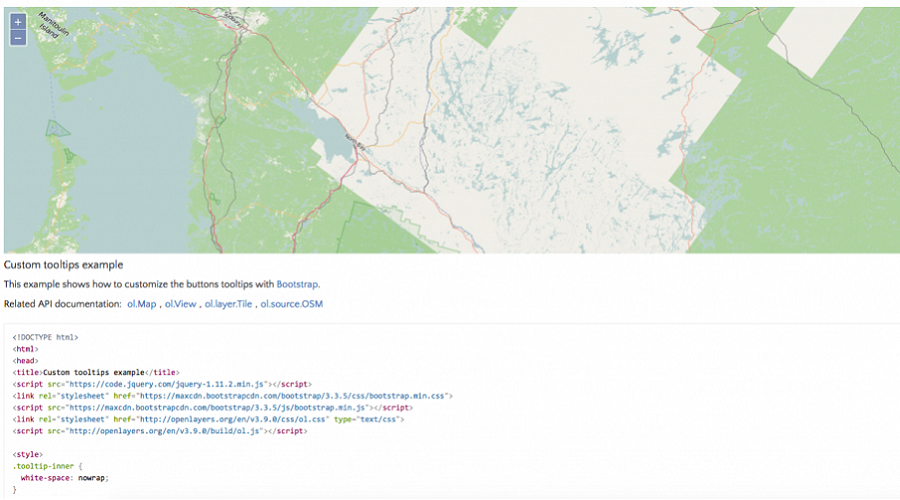Click the ol.css stylesheet URL in code
The width and height of the screenshot is (900, 500).
tap(234, 419)
